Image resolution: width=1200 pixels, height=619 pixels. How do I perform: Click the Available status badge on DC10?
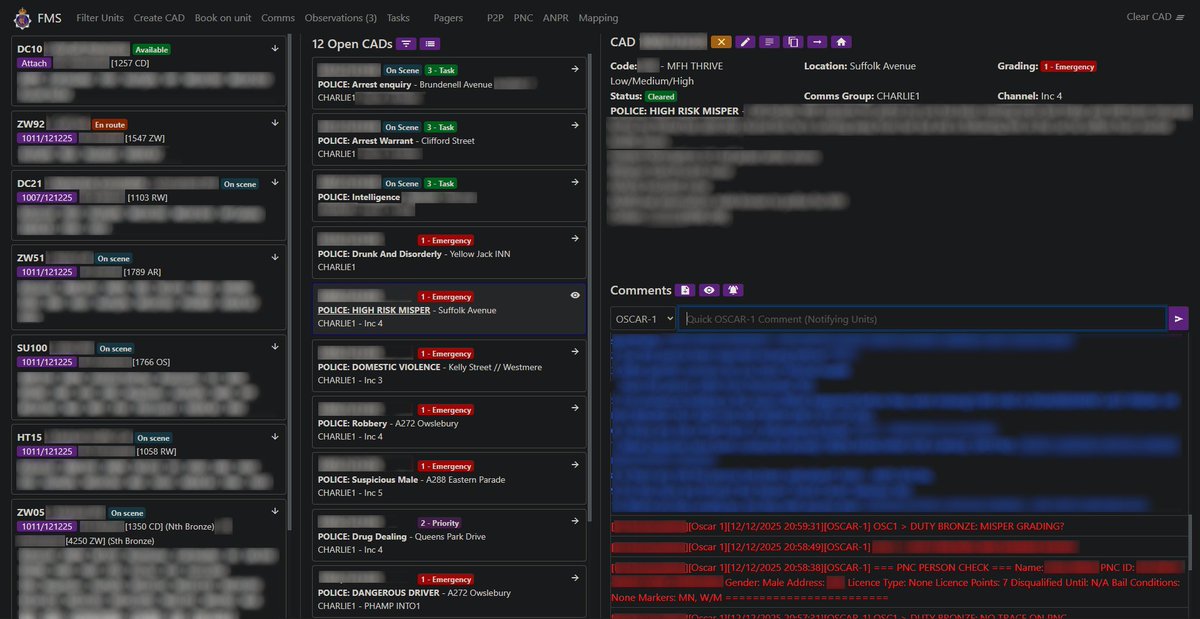point(151,49)
